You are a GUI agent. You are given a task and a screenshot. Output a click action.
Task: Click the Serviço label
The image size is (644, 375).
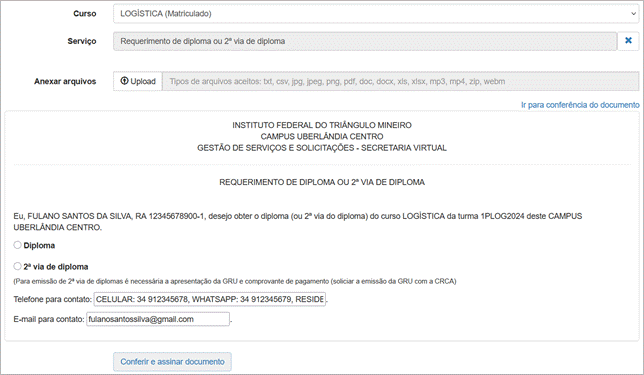(82, 41)
